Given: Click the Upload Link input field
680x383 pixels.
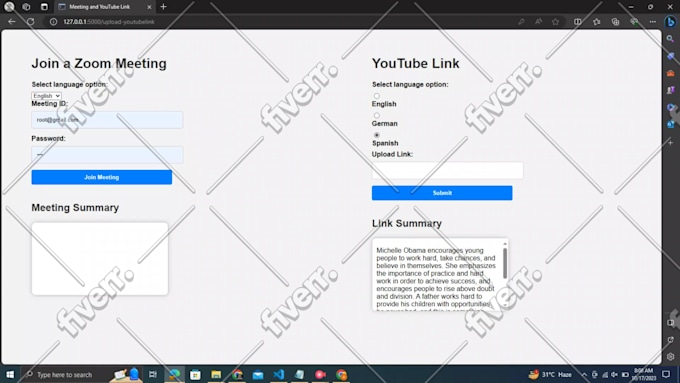Looking at the screenshot, I should pyautogui.click(x=448, y=170).
